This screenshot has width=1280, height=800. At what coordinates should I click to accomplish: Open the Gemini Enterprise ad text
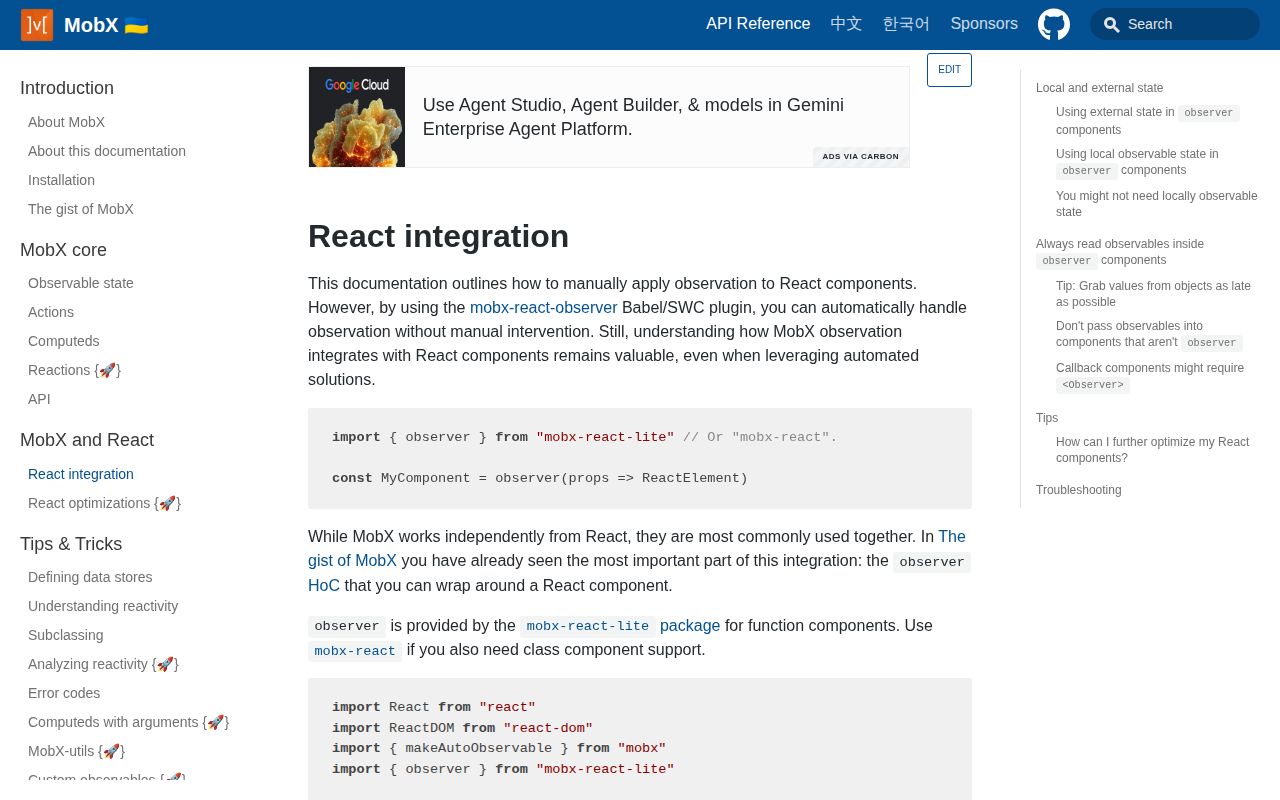(633, 117)
